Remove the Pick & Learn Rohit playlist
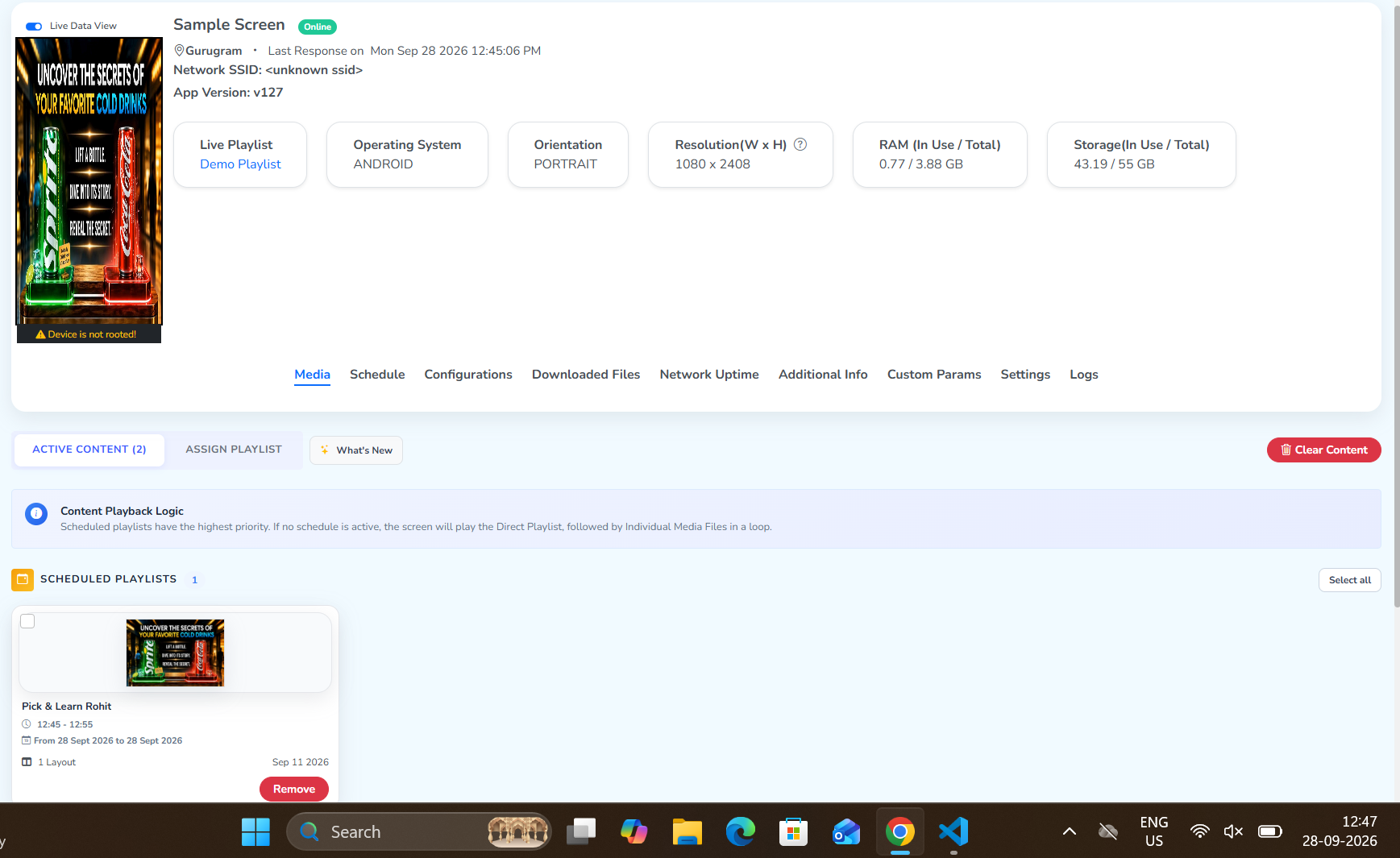The height and width of the screenshot is (858, 1400). (294, 790)
